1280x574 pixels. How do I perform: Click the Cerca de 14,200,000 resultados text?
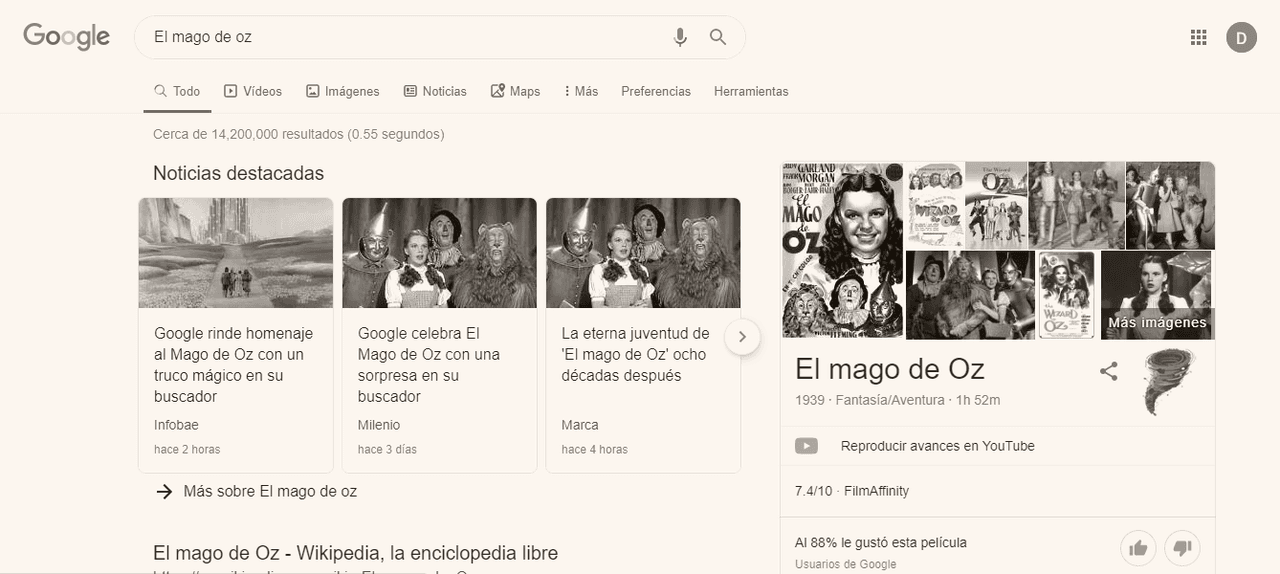pyautogui.click(x=298, y=134)
